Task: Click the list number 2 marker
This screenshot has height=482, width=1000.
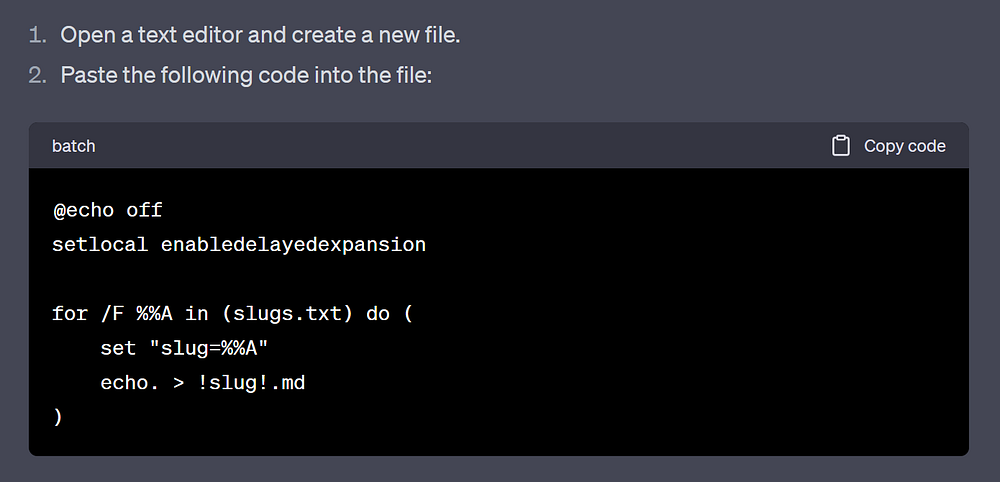Action: 37,75
